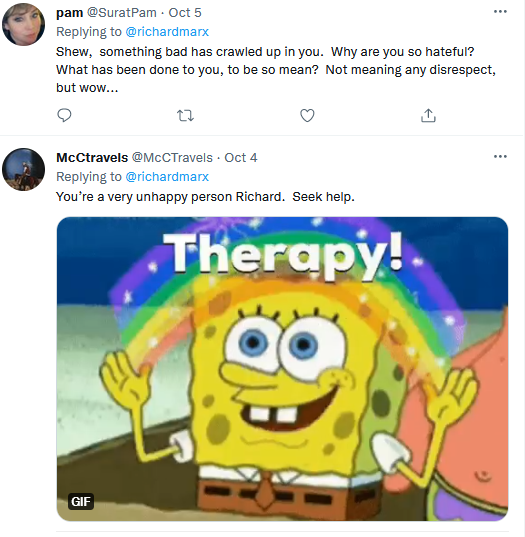Open pam's tweet text about being hateful
This screenshot has width=525, height=537.
(x=276, y=70)
